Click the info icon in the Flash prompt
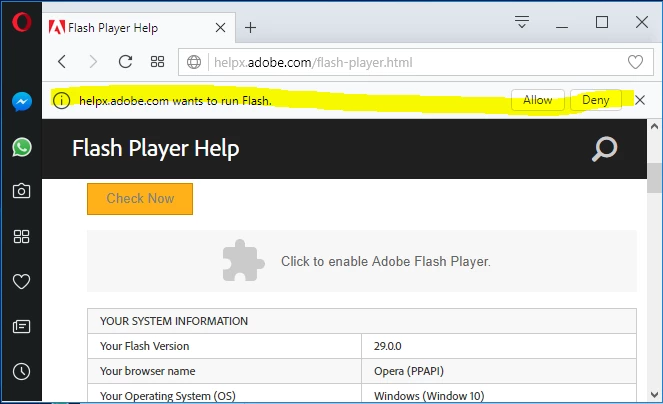 point(62,101)
